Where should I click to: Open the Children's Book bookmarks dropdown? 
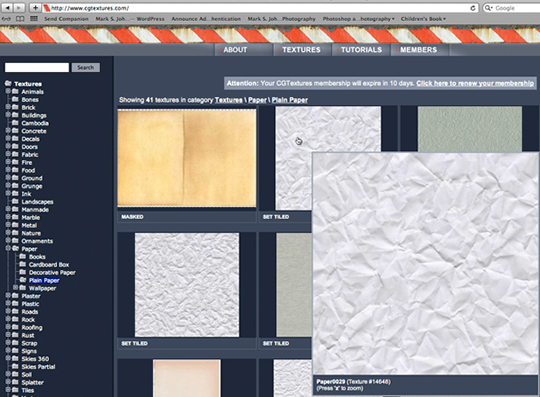423,19
